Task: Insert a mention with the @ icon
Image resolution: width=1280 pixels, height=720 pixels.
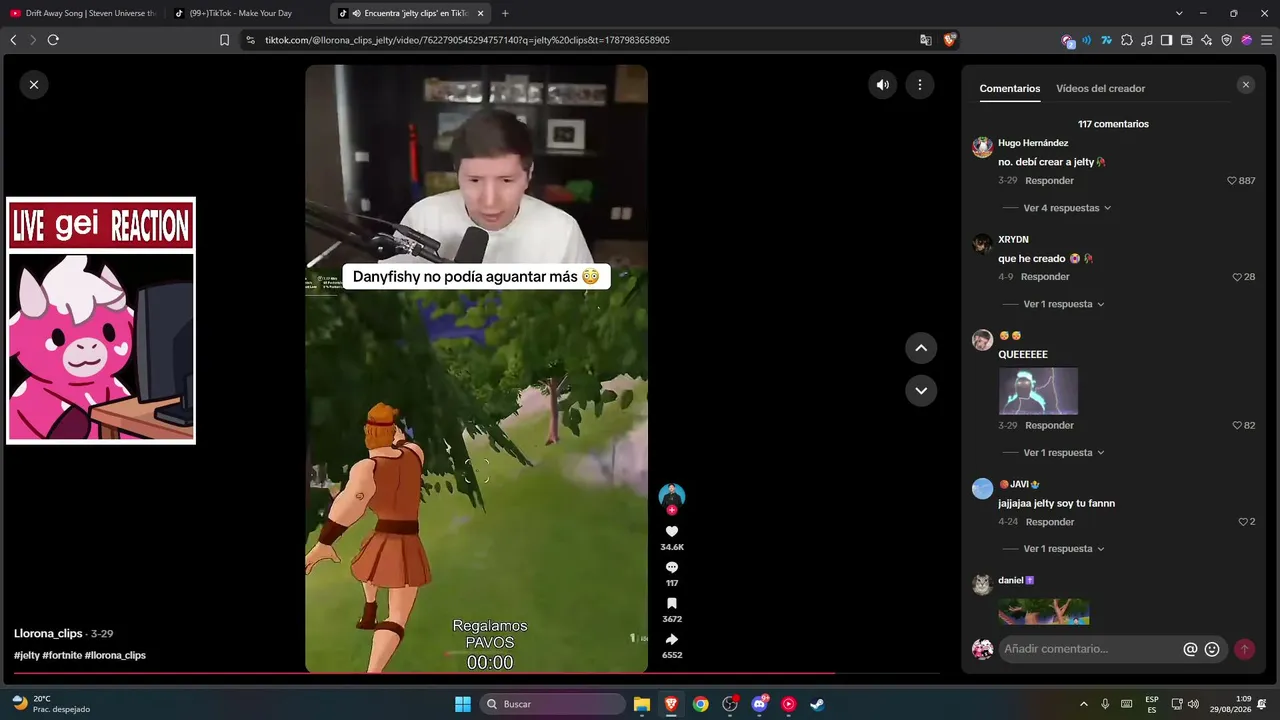Action: 1190,649
